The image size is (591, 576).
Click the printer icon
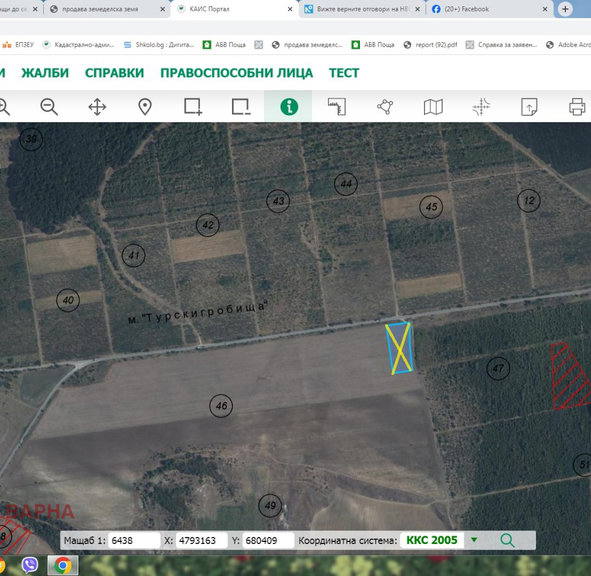[x=577, y=107]
